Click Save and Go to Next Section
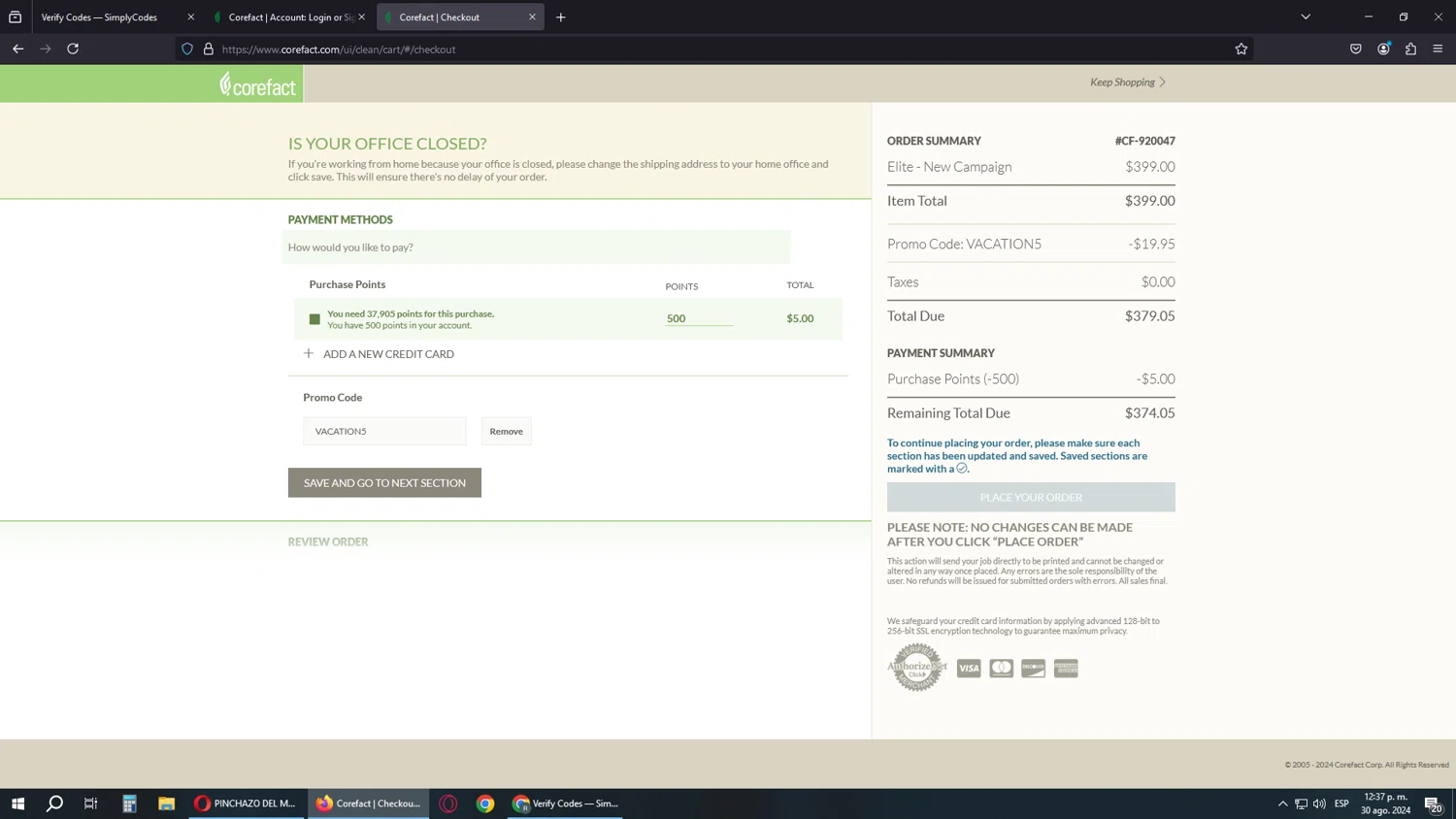This screenshot has width=1456, height=819. [384, 482]
